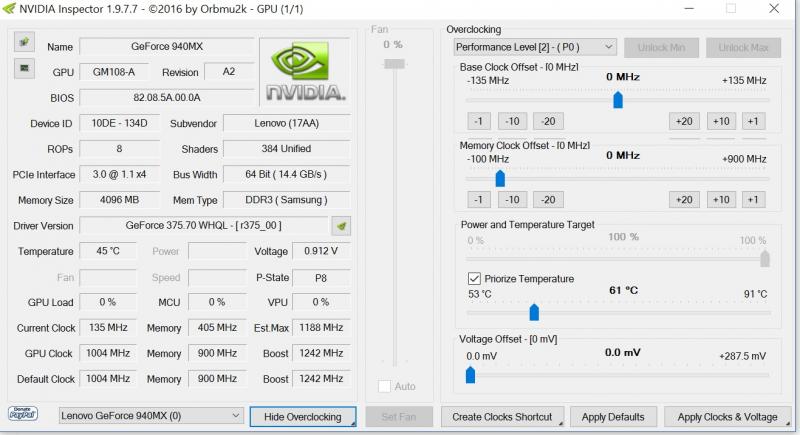Click the Driver Version field GeForce 375.70 WHQL
This screenshot has width=800, height=435.
pyautogui.click(x=204, y=225)
